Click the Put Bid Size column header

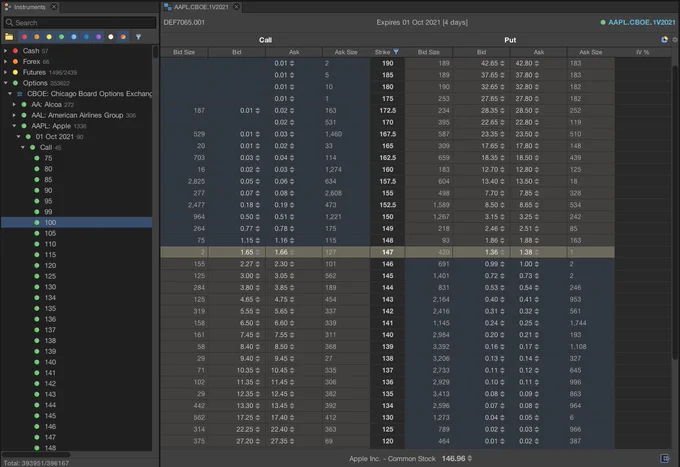[x=428, y=52]
